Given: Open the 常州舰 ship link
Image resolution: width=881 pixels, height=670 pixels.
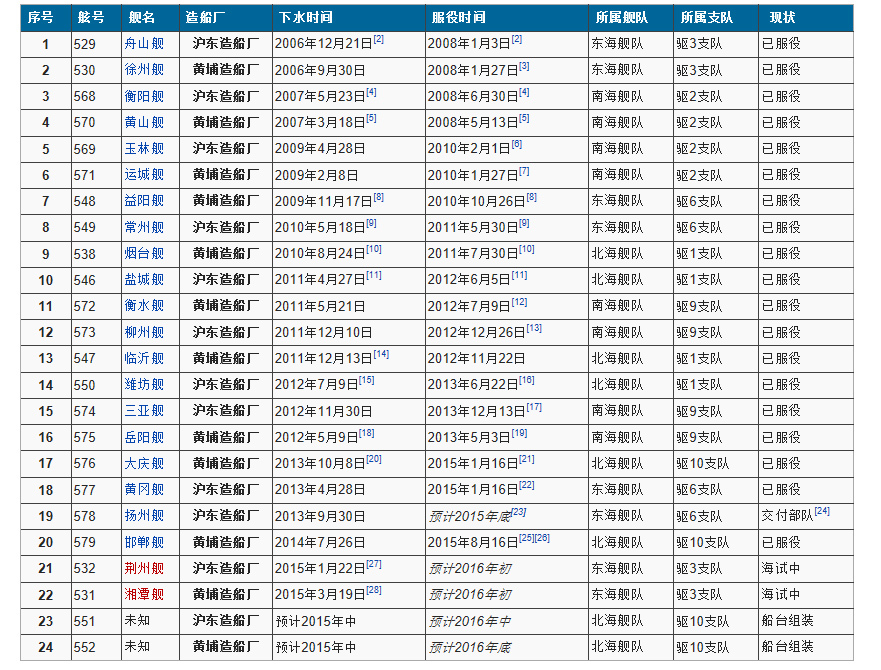Looking at the screenshot, I should 144,228.
